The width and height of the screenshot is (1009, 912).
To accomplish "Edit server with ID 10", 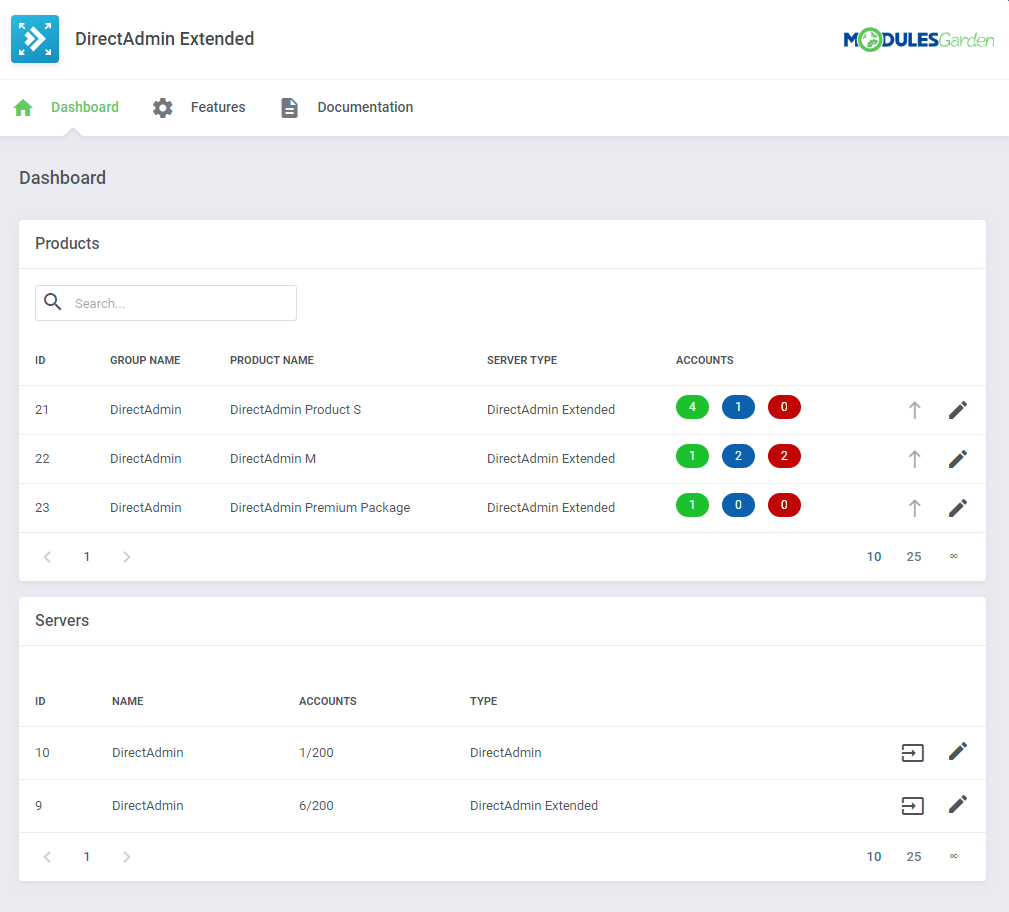I will pyautogui.click(x=958, y=751).
